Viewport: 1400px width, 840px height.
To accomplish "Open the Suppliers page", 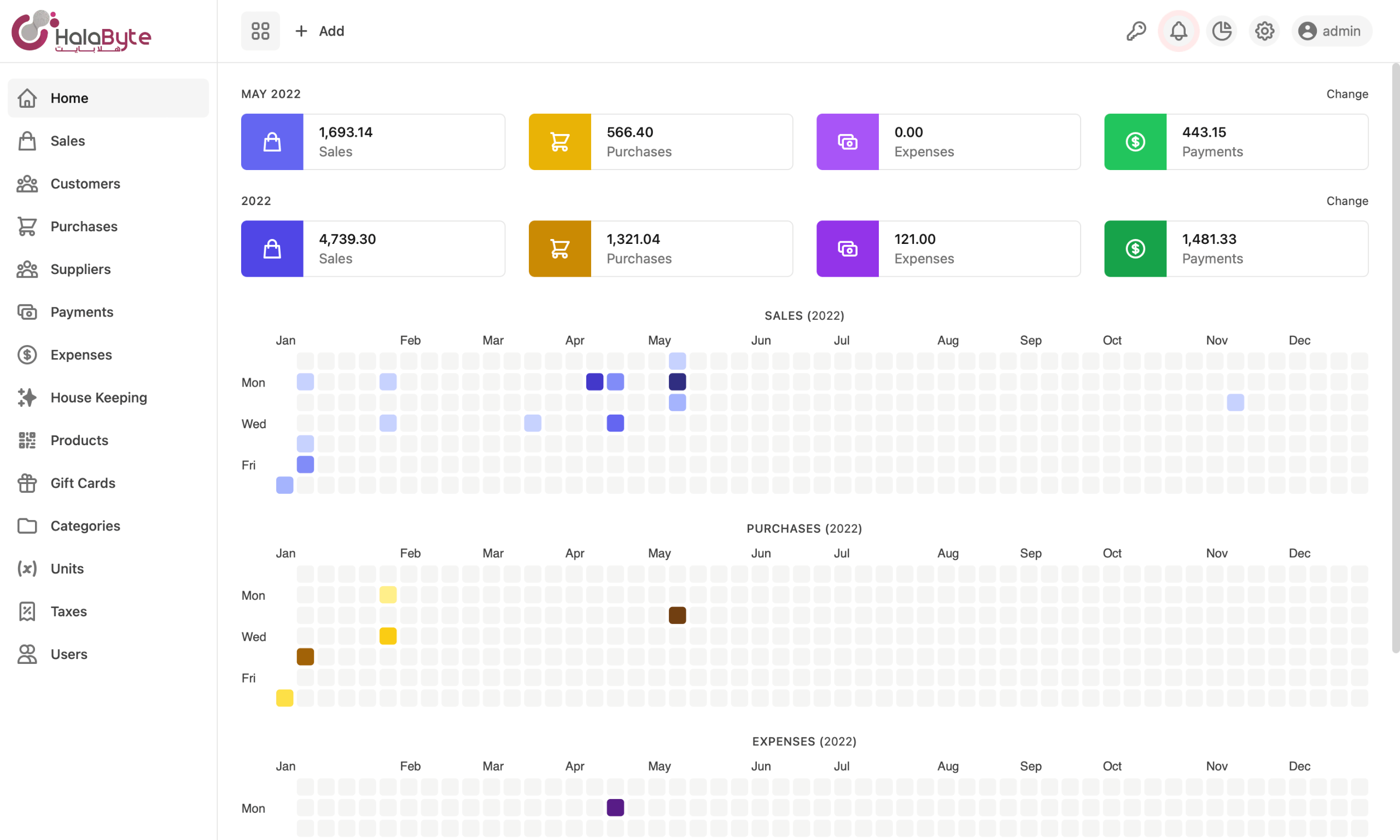I will click(80, 269).
